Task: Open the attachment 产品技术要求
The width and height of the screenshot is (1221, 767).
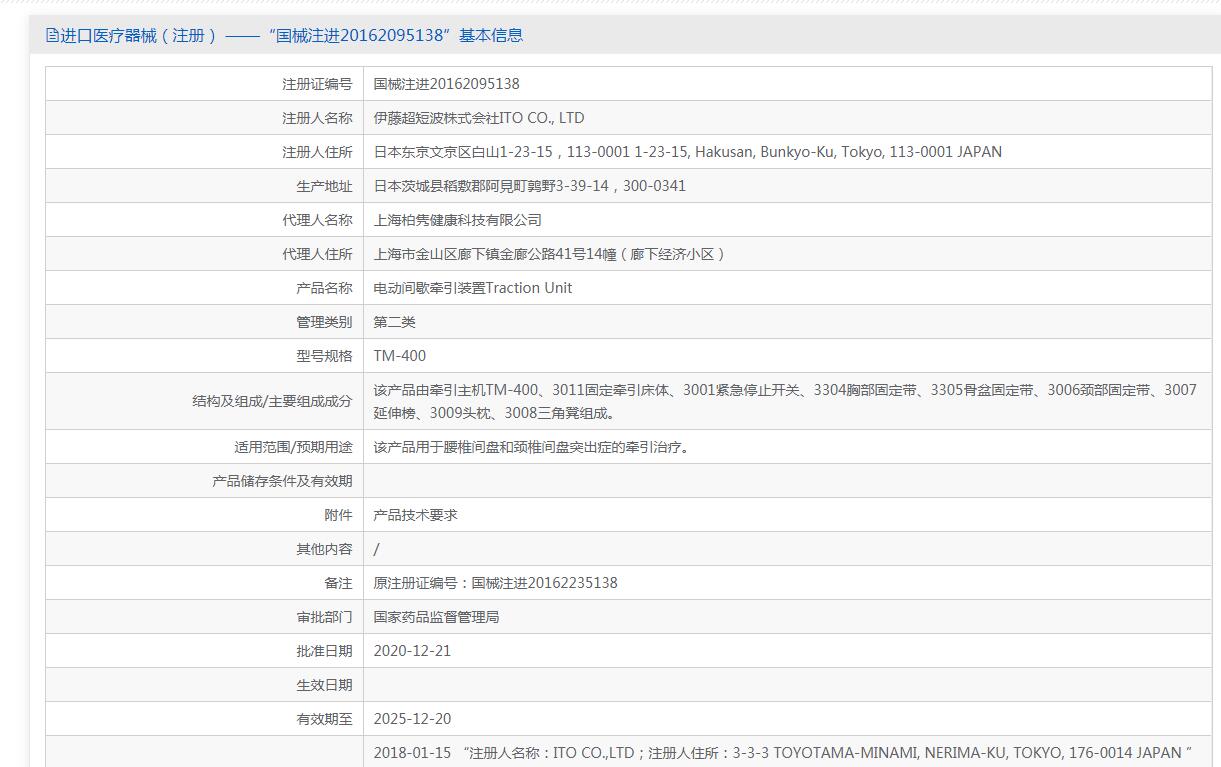Action: pyautogui.click(x=416, y=515)
